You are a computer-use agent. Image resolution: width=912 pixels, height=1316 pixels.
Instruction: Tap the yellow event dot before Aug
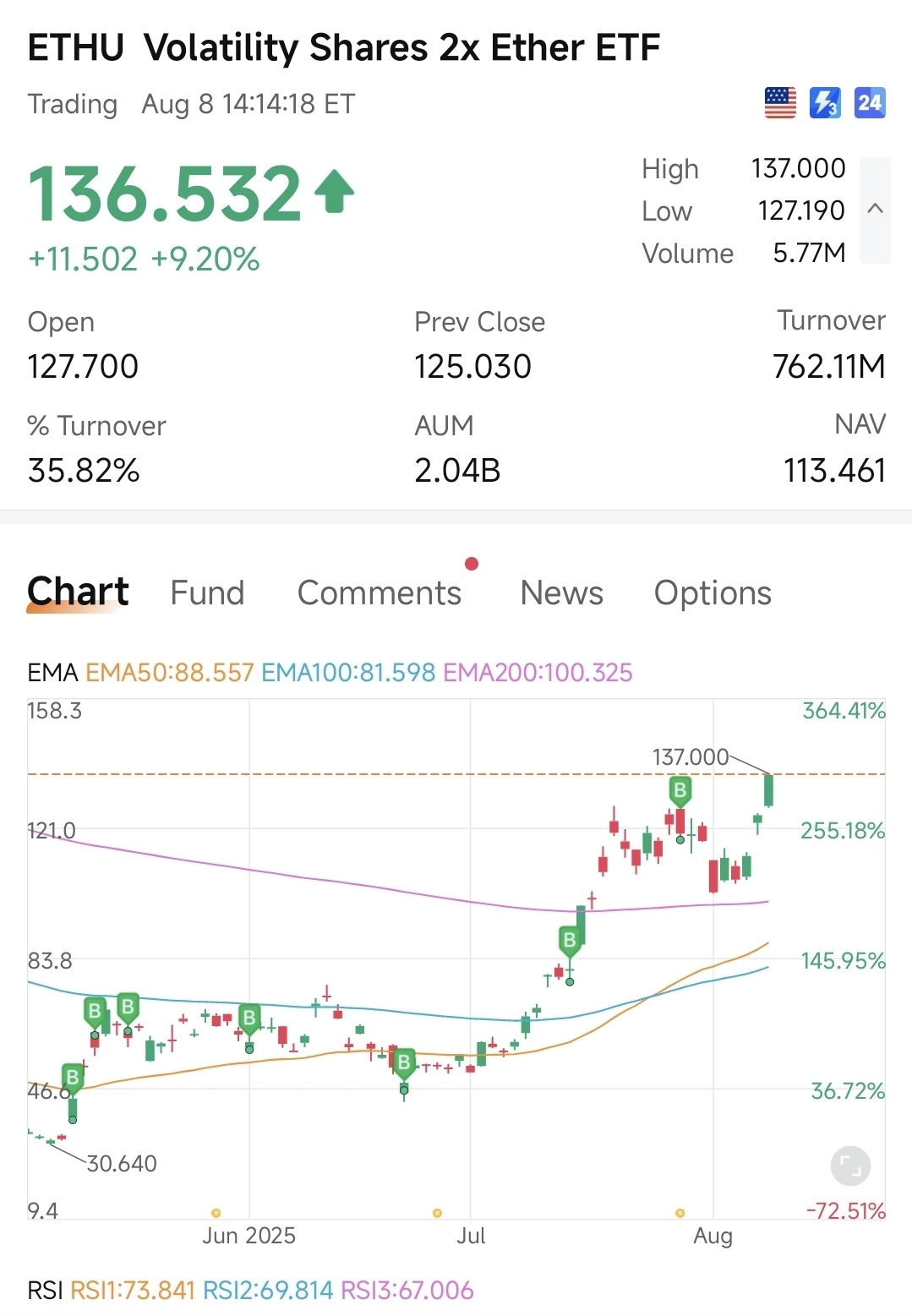[x=680, y=1213]
